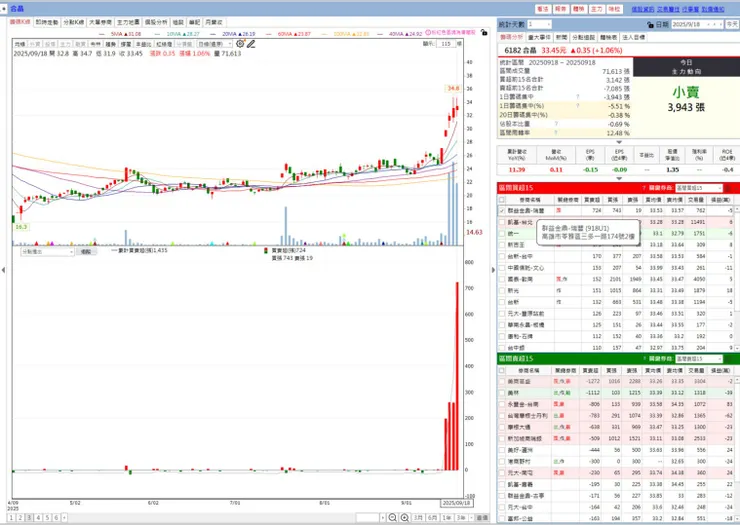Open 關鍵券商 dropdown in 區間買超15 header
This screenshot has height=525, width=740.
[x=698, y=188]
